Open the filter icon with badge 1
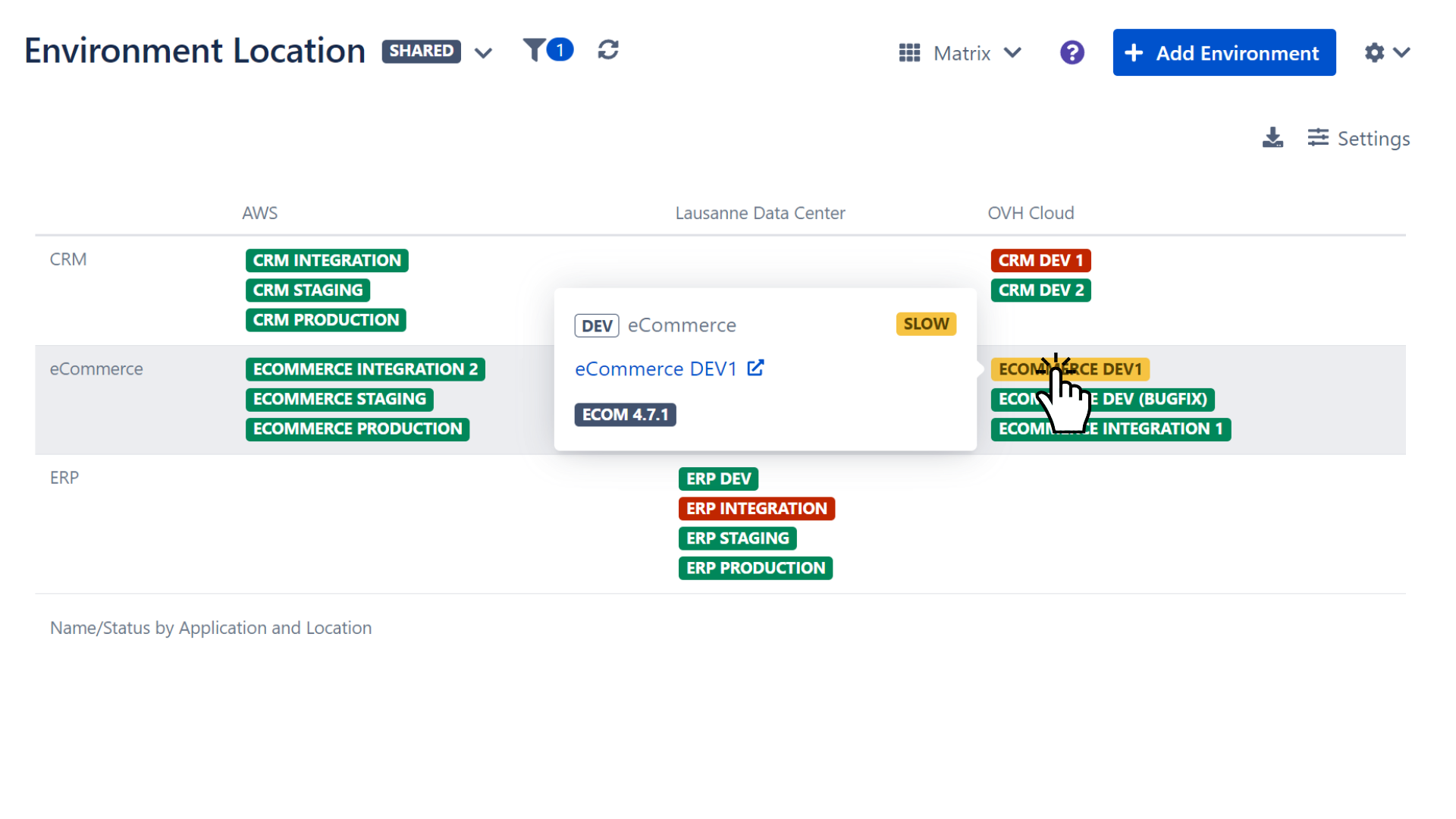 click(548, 50)
